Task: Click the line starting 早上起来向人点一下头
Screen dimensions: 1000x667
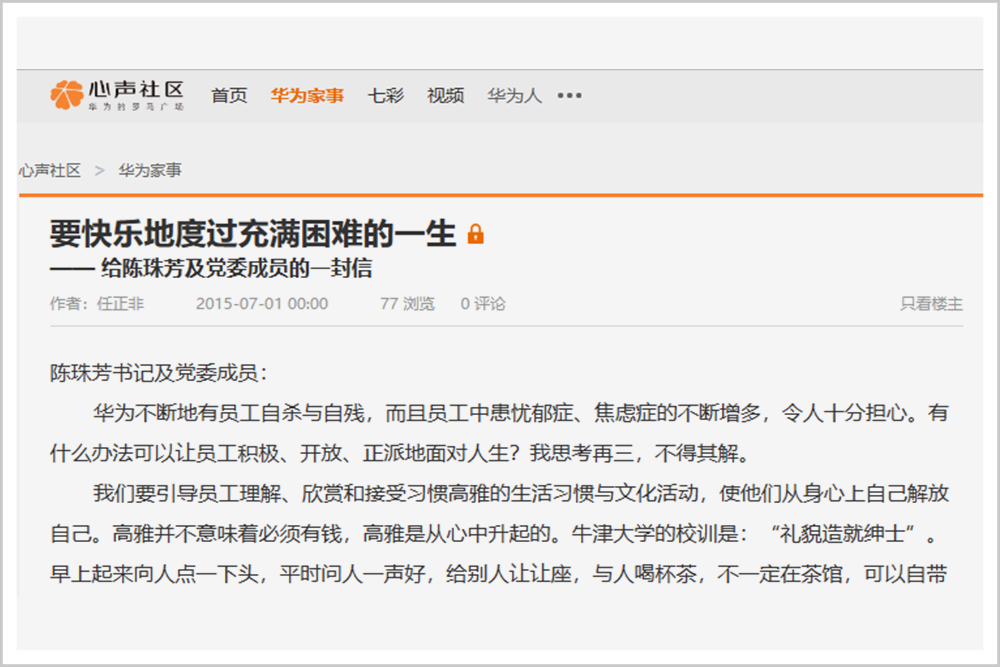Action: point(499,574)
